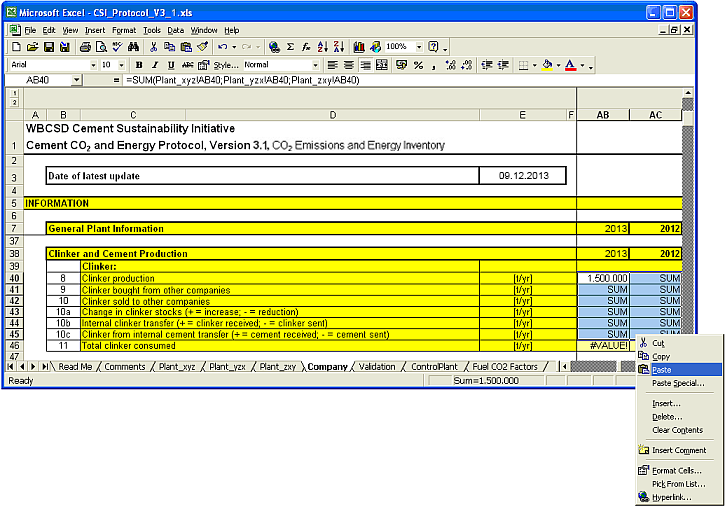Select Clear Contents in context menu
This screenshot has height=507, width=725.
coord(679,430)
